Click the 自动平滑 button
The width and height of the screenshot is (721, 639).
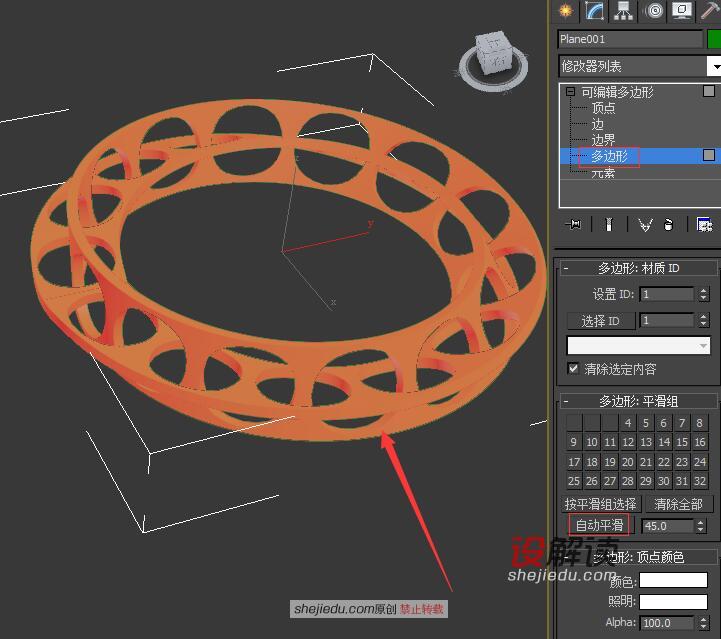click(599, 525)
